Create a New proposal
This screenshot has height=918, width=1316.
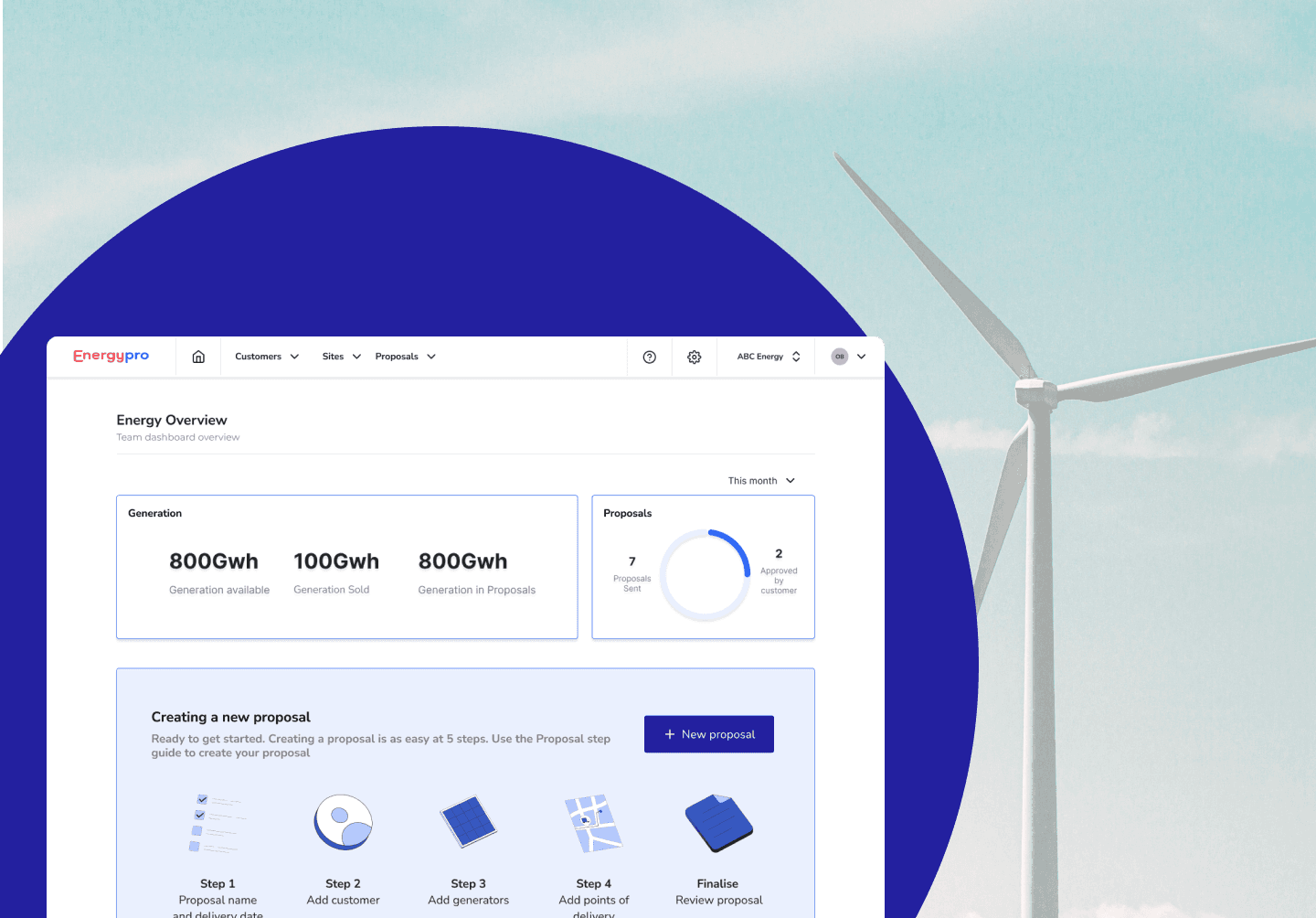(x=709, y=734)
